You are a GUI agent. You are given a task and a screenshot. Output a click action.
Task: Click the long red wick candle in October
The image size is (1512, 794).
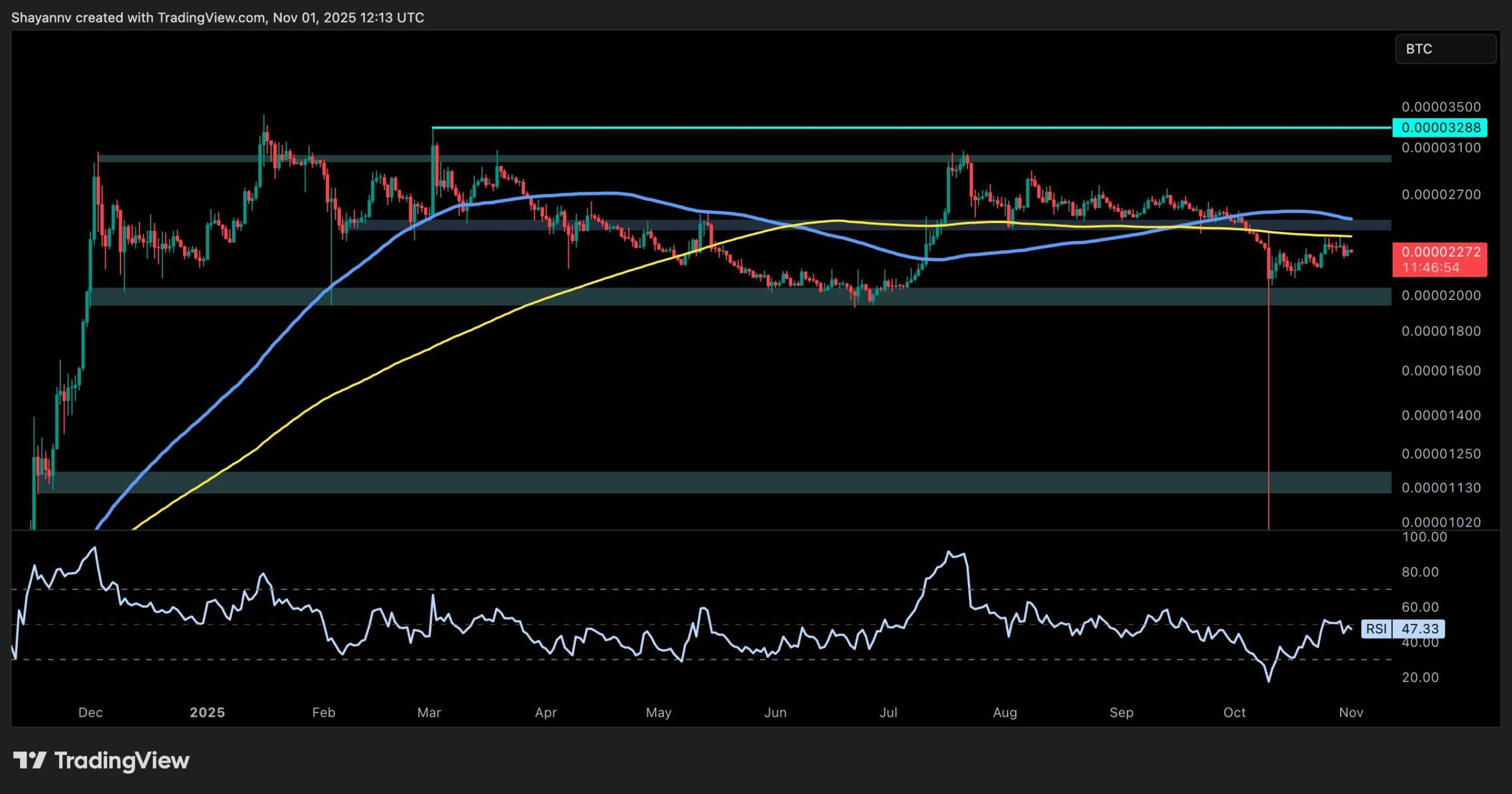(1268, 384)
